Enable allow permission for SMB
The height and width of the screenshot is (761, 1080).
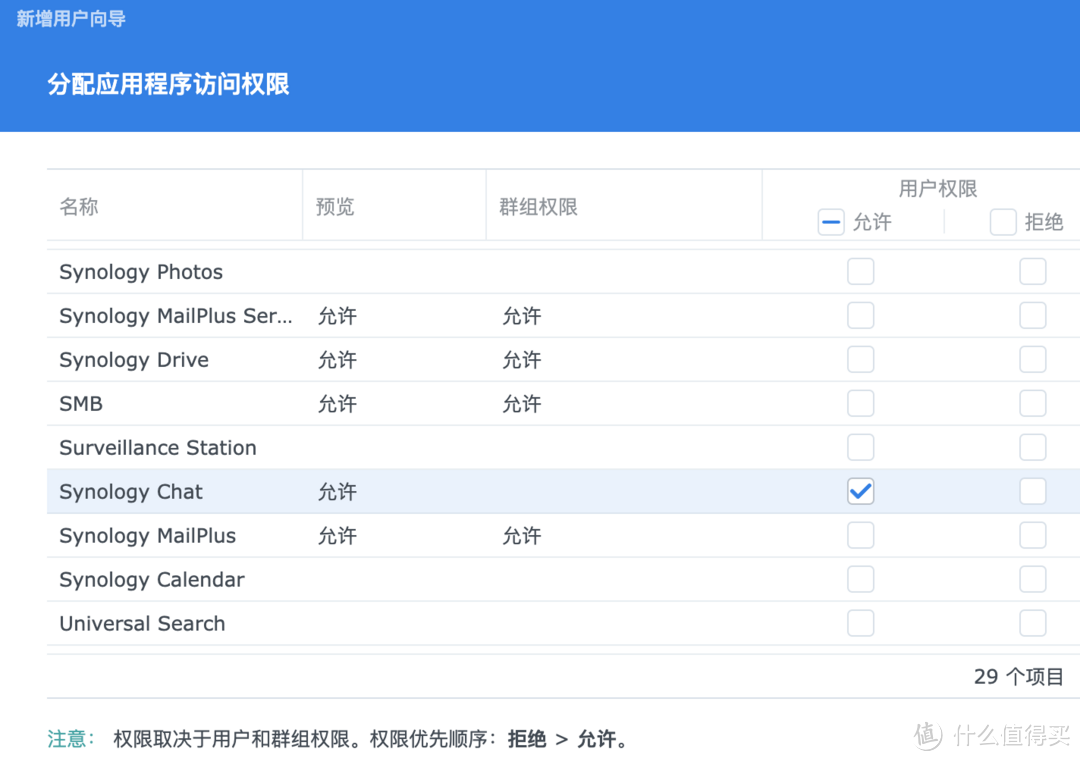(860, 403)
